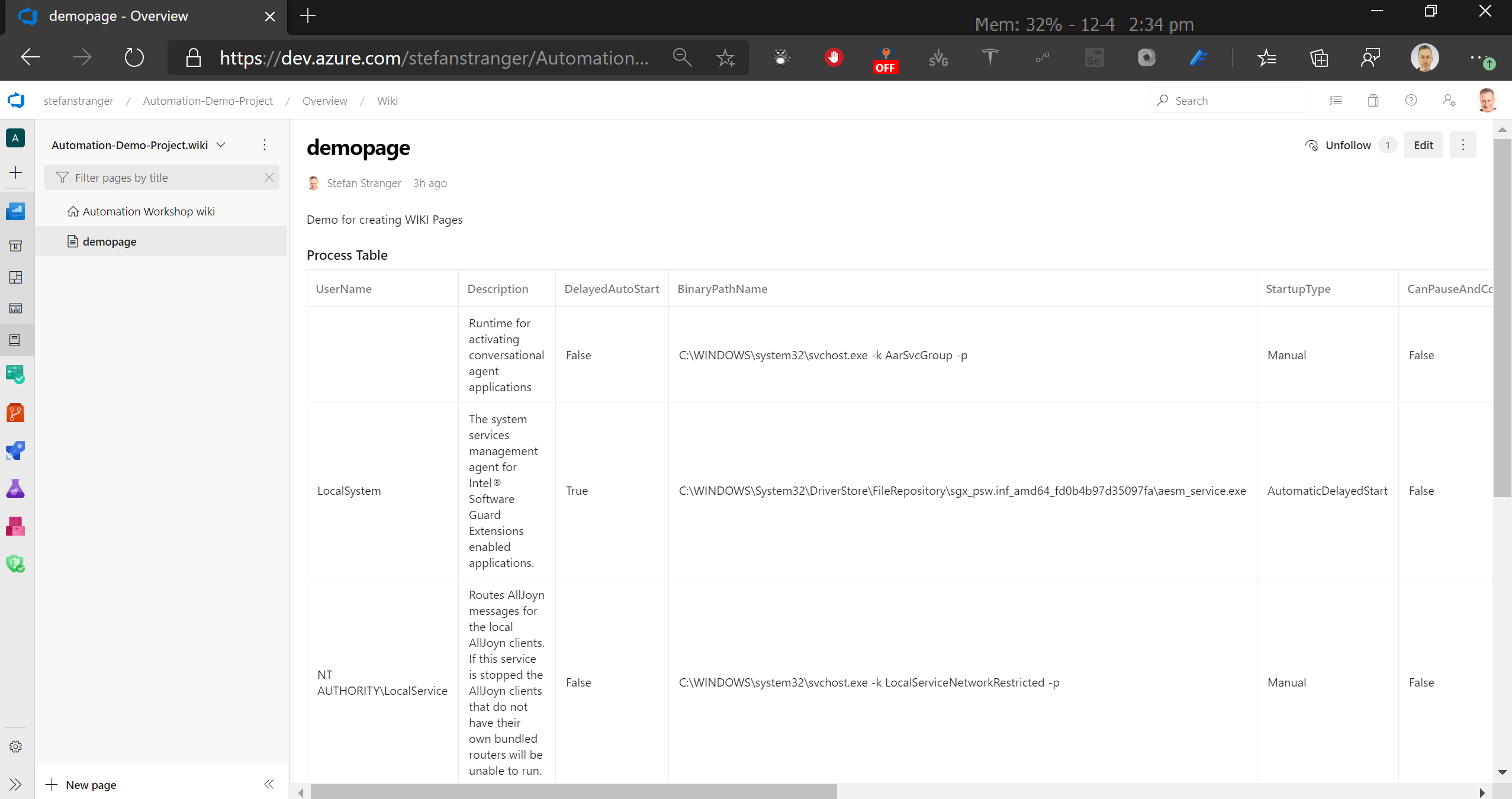Expand the Automation-Demo-Project.wiki dropdown
The width and height of the screenshot is (1512, 799).
point(221,144)
